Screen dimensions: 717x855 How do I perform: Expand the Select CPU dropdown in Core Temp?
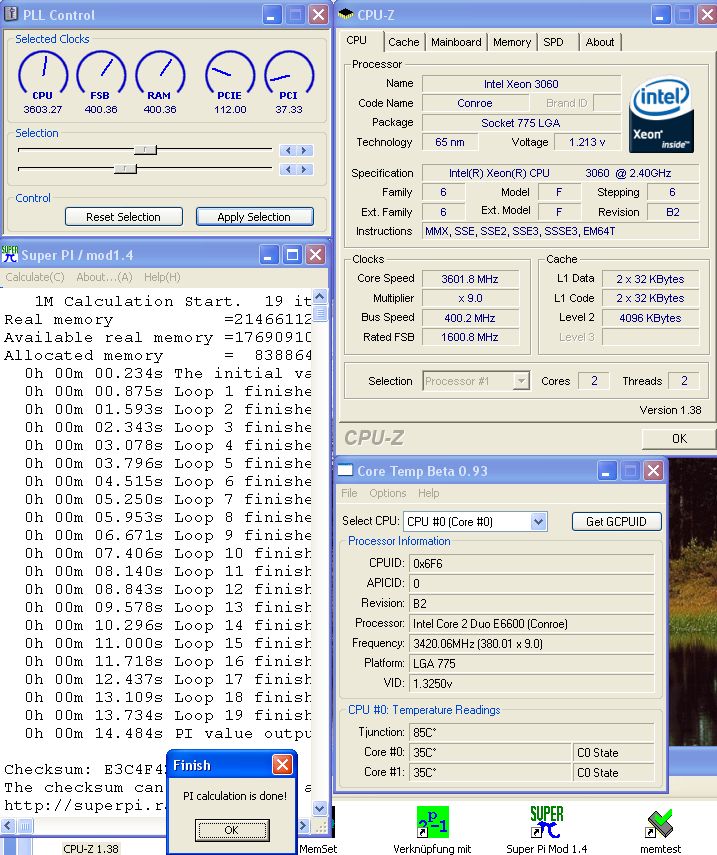(538, 521)
